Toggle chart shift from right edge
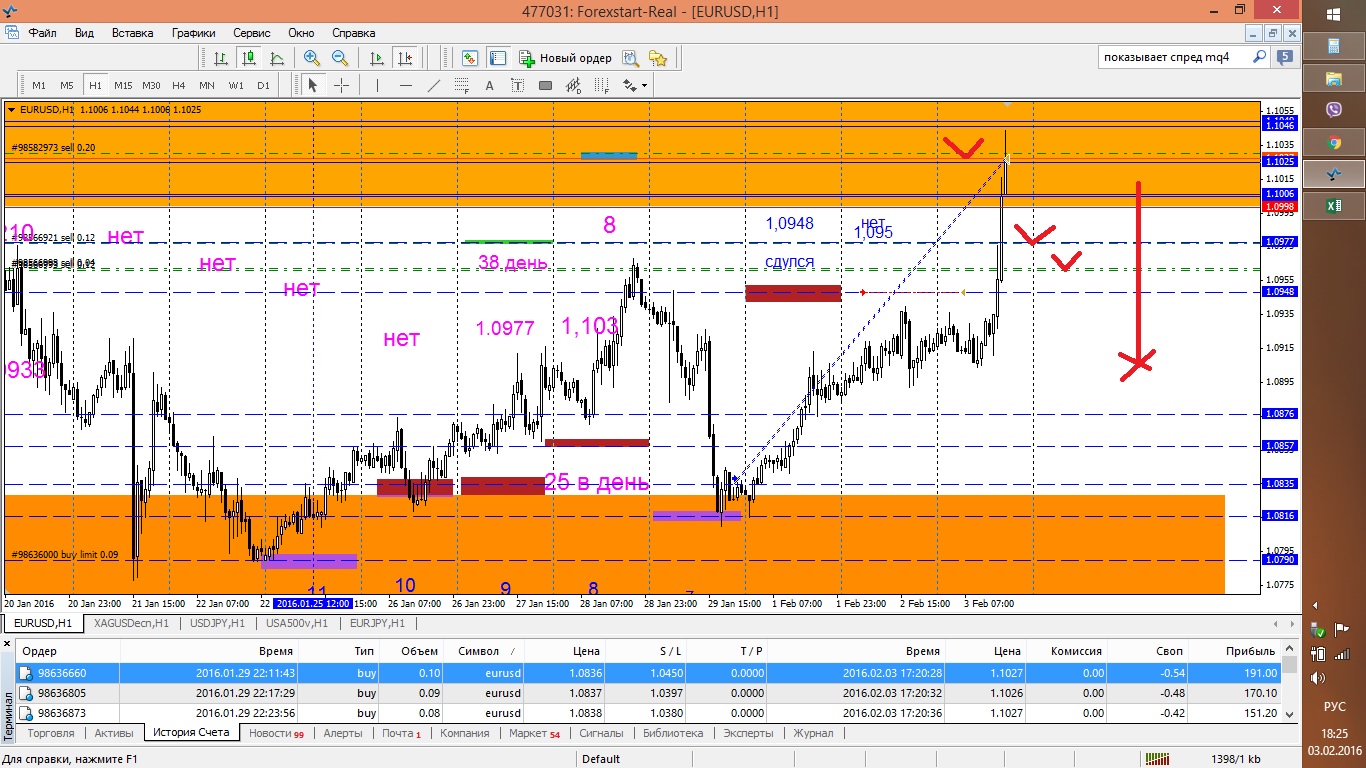This screenshot has height=768, width=1366. click(404, 58)
